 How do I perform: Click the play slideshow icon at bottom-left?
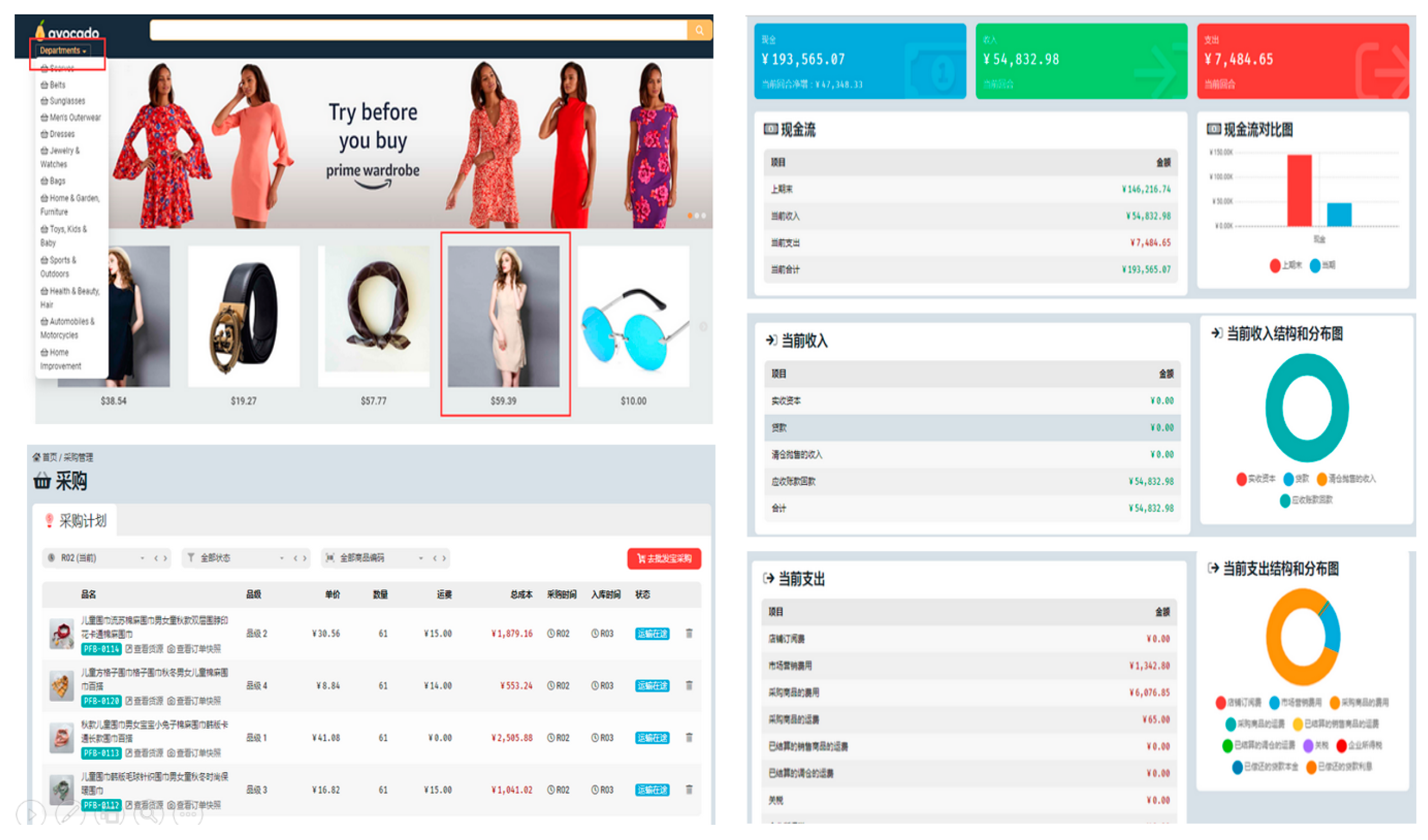click(30, 815)
